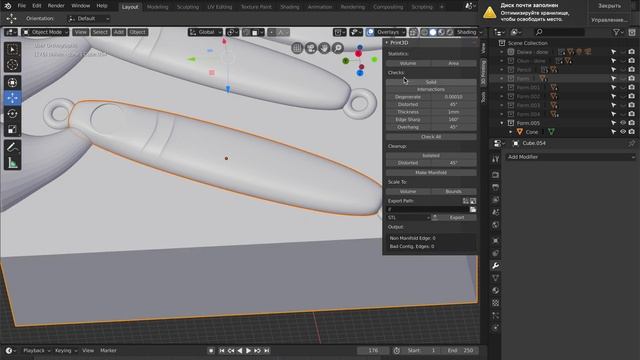
Task: Open the Object Mode dropdown
Action: tap(45, 32)
